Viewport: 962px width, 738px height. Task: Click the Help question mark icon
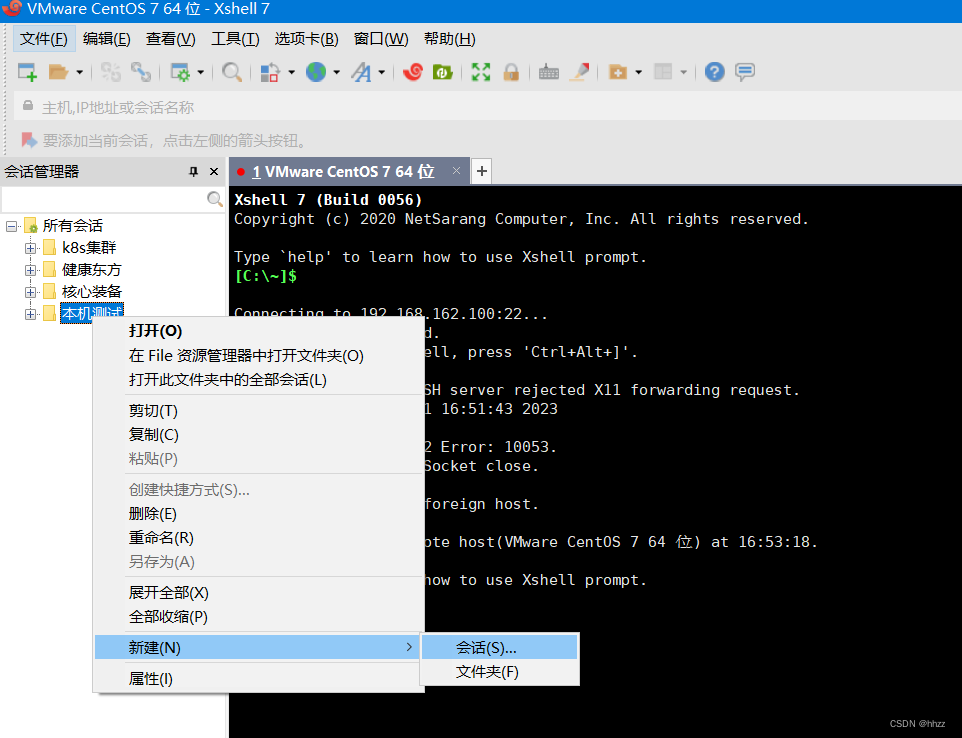pyautogui.click(x=714, y=71)
